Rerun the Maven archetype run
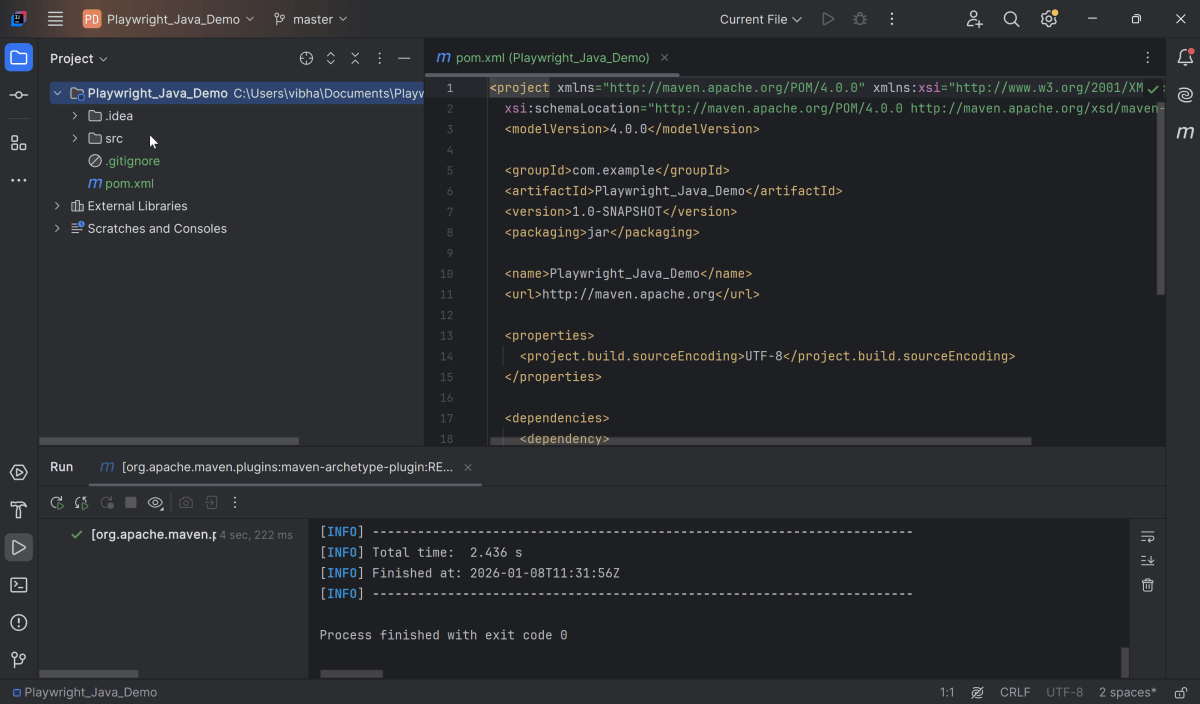 (57, 503)
